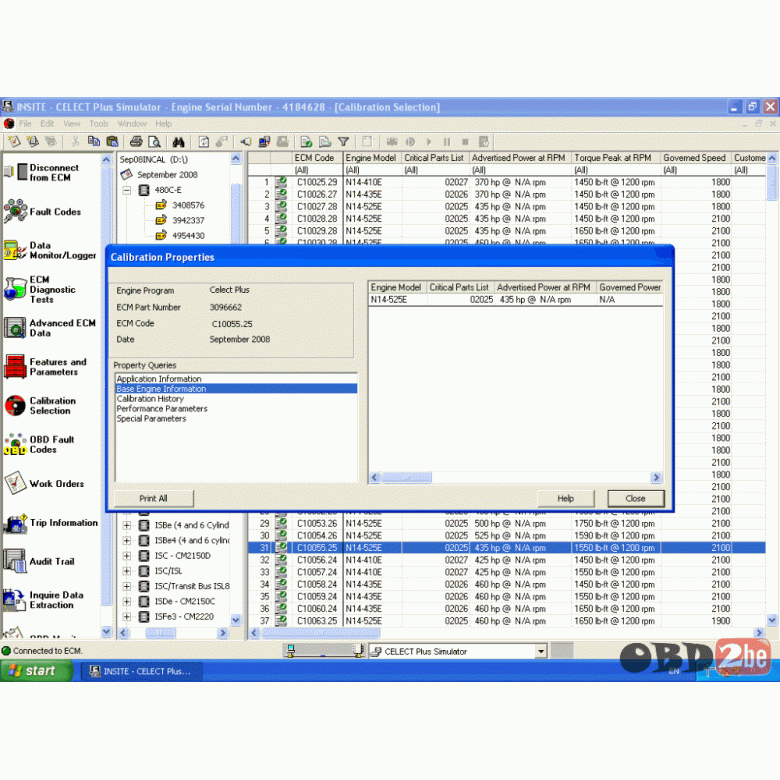Click the Copy toolbar icon

[94, 142]
